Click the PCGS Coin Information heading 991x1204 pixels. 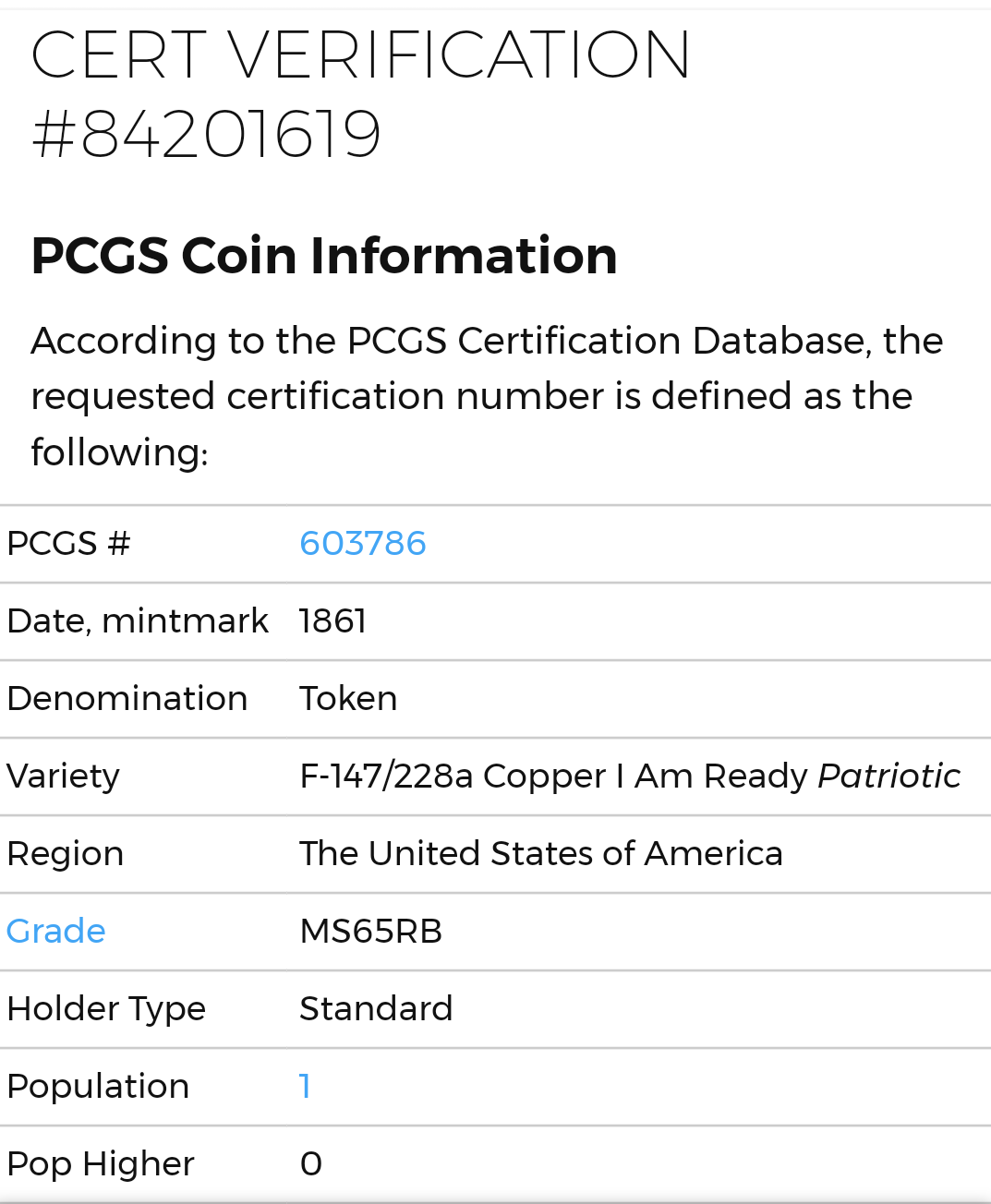pos(324,256)
